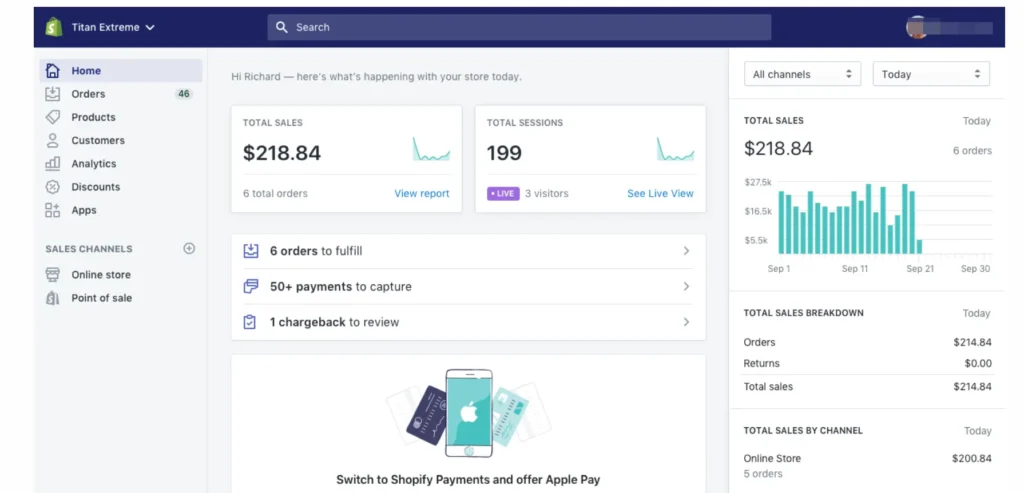Click the chargeback clipboard icon
1024x493 pixels.
249,322
